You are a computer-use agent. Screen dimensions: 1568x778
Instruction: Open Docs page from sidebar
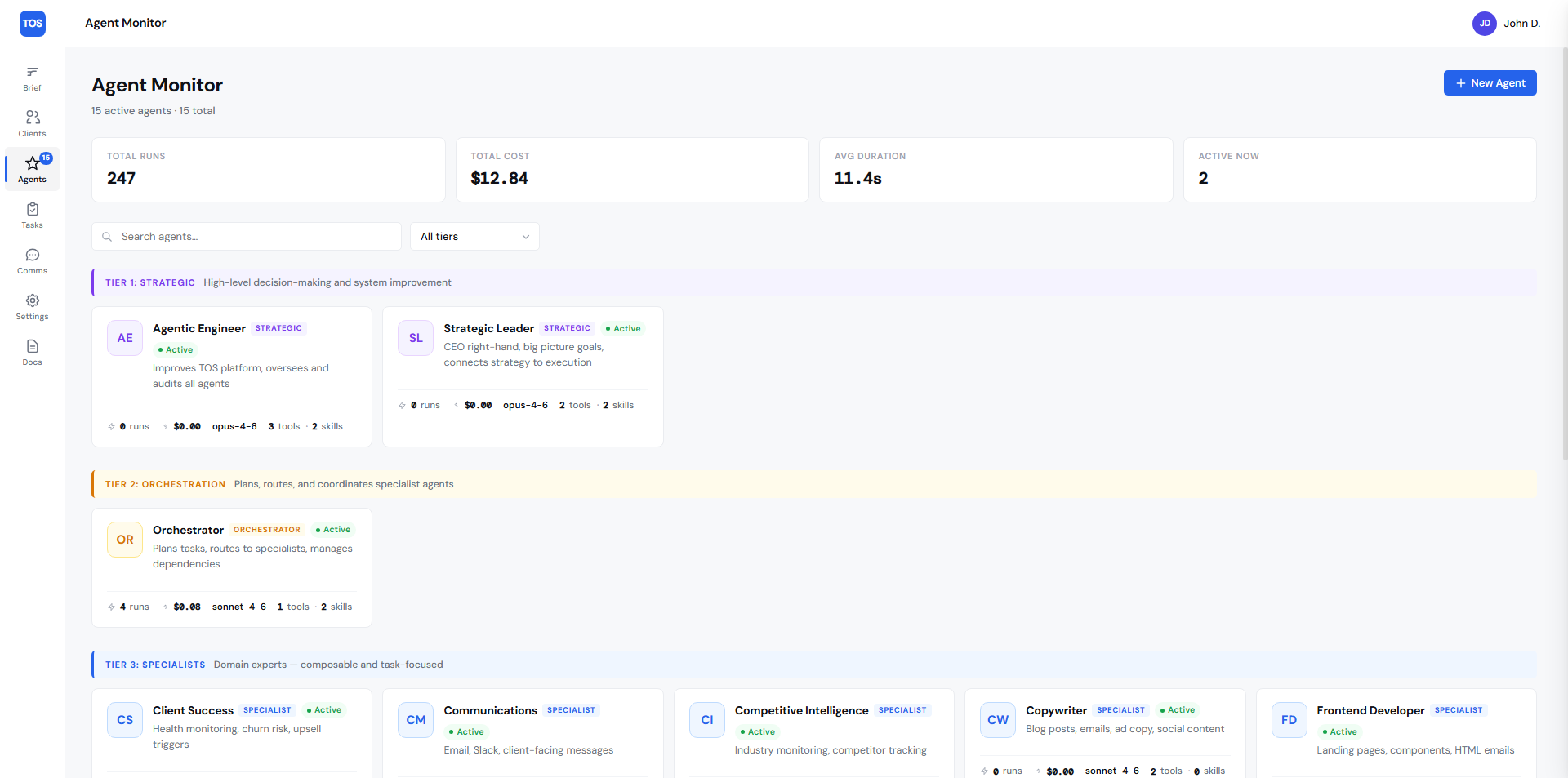32,353
